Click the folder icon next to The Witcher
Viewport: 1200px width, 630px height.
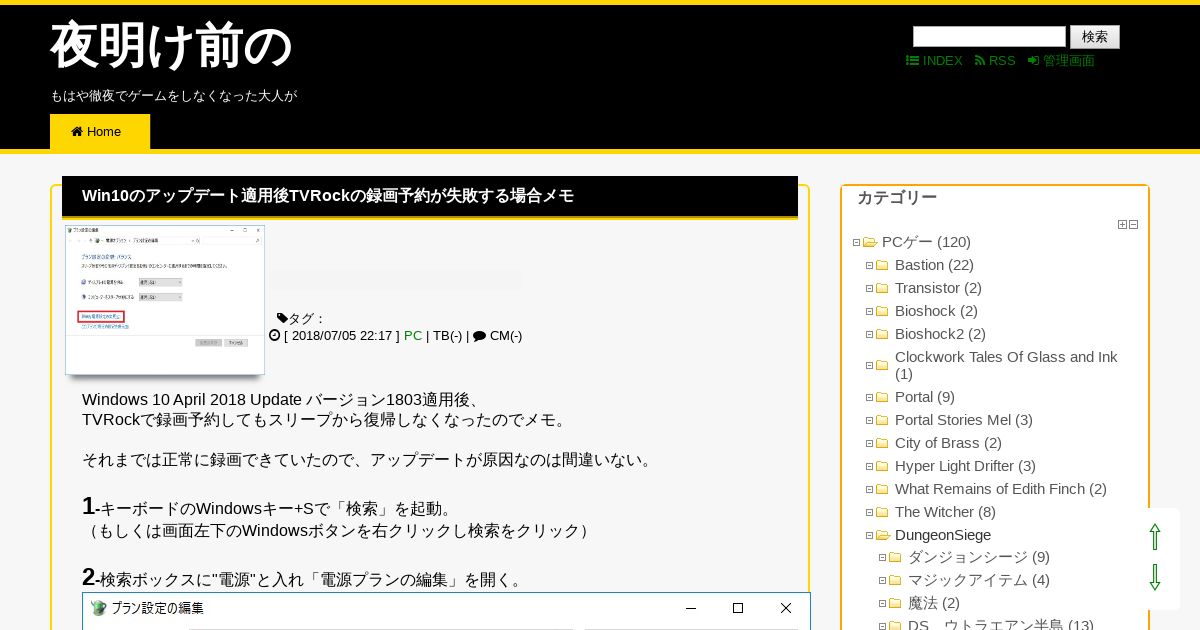point(882,513)
